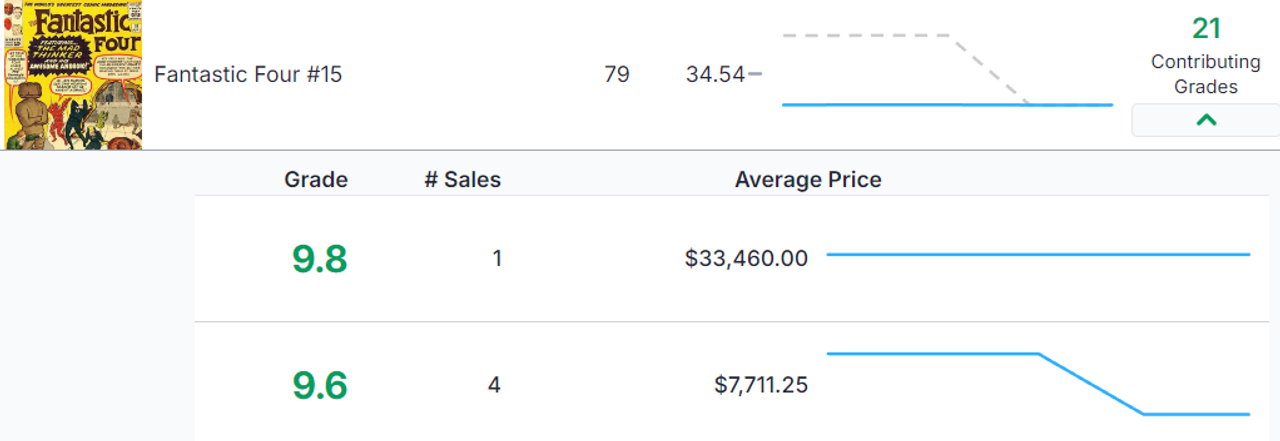View the 9.6 grade price trend line
Image resolution: width=1280 pixels, height=441 pixels.
pos(1038,383)
